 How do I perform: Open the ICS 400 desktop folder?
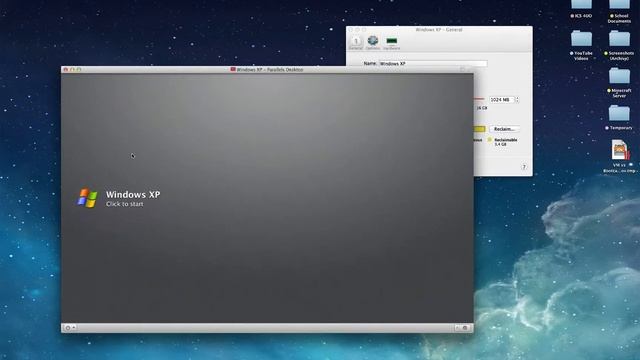[x=582, y=9]
